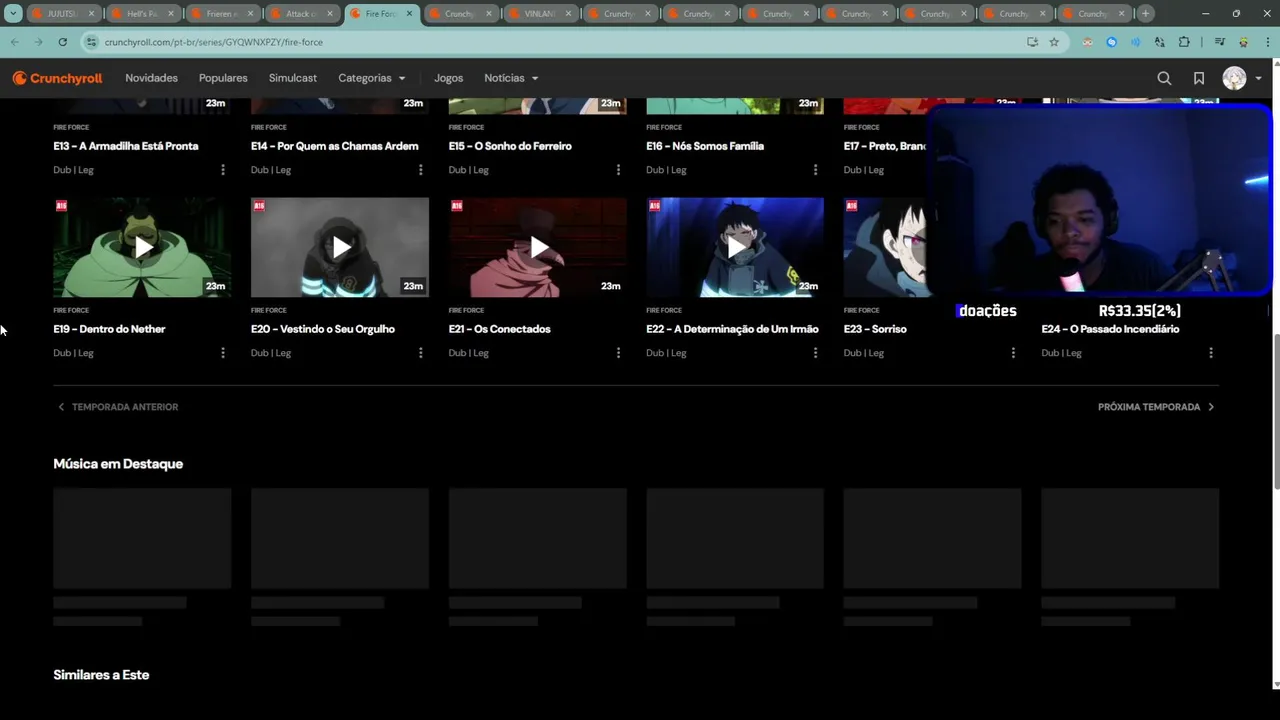Open episode title E15 O Sonho do Ferreiro
The height and width of the screenshot is (720, 1280).
tap(510, 146)
